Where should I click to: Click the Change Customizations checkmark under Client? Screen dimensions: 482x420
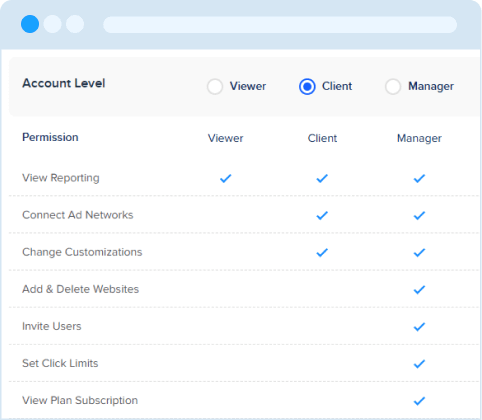[322, 252]
